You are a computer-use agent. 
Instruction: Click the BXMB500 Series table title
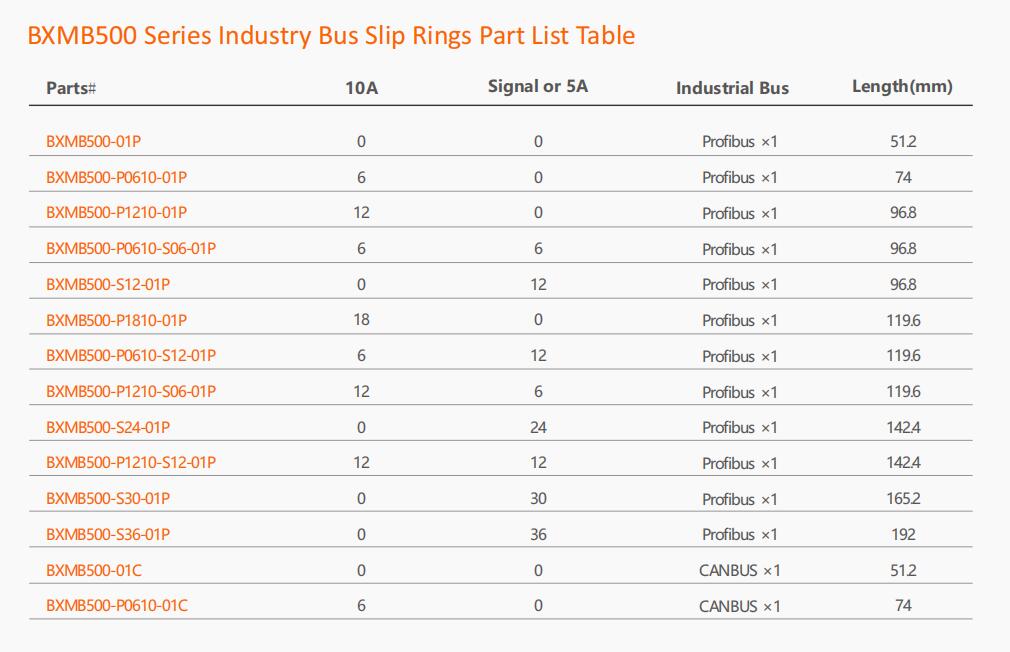331,35
